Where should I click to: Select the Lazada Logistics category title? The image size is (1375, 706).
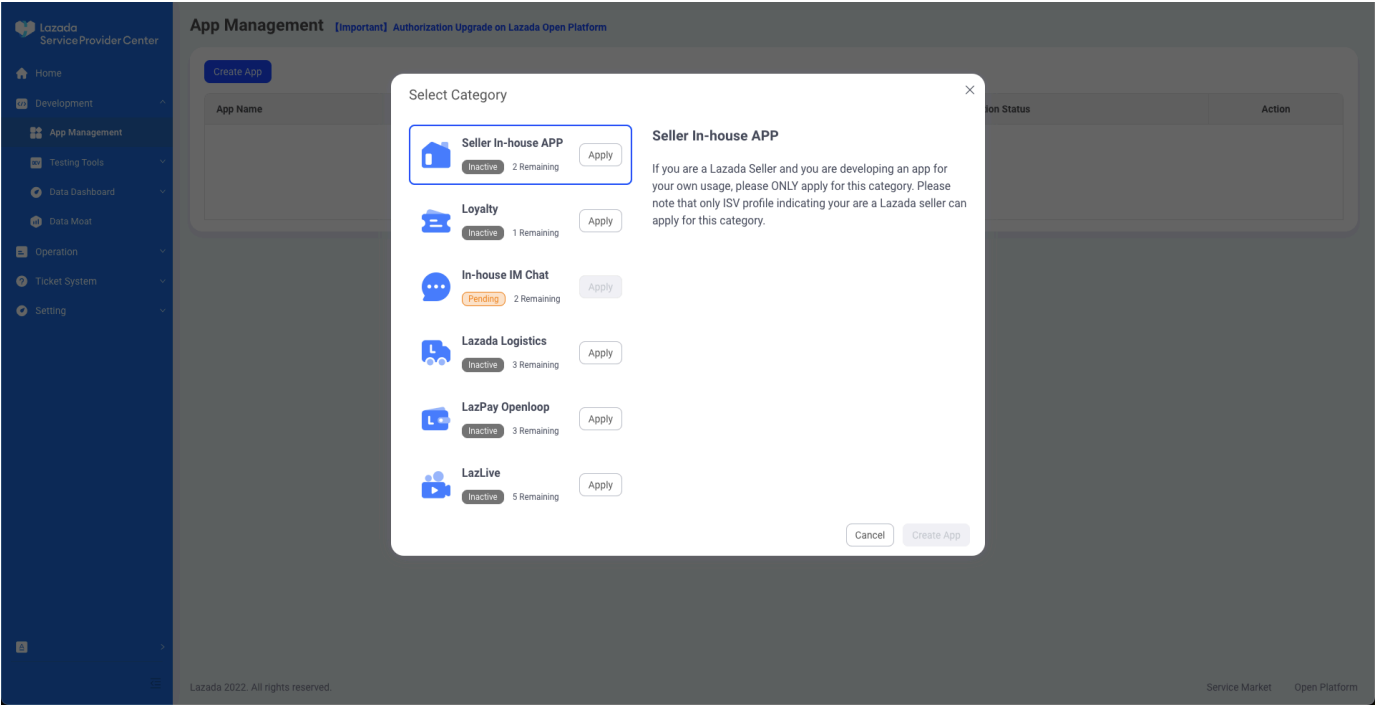tap(504, 341)
